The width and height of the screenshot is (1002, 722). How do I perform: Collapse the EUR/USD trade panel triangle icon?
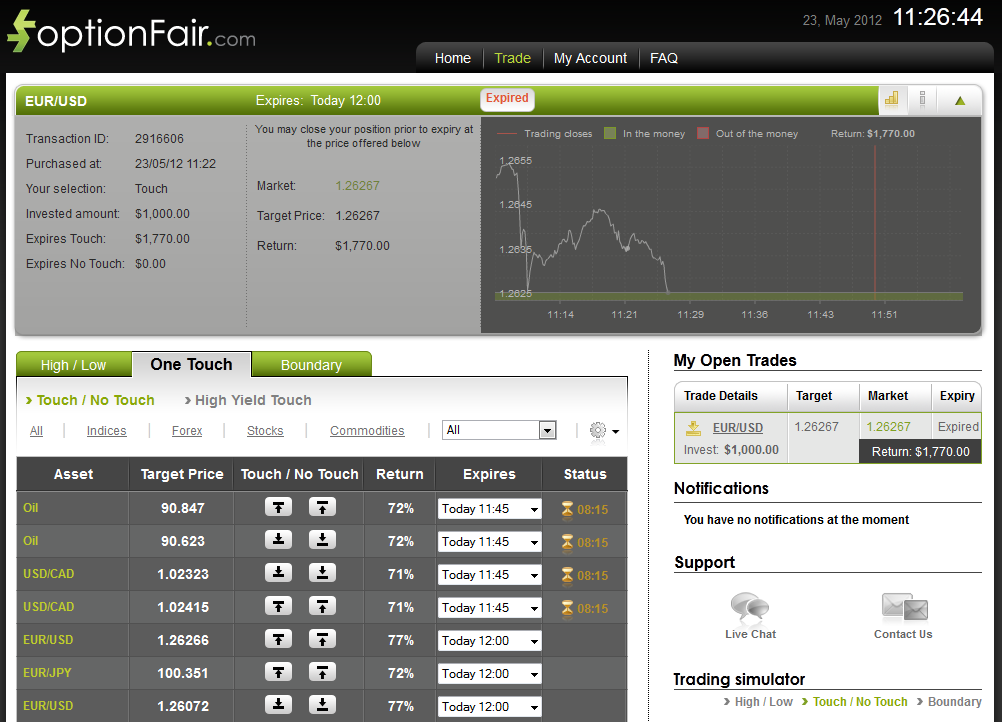coord(957,100)
